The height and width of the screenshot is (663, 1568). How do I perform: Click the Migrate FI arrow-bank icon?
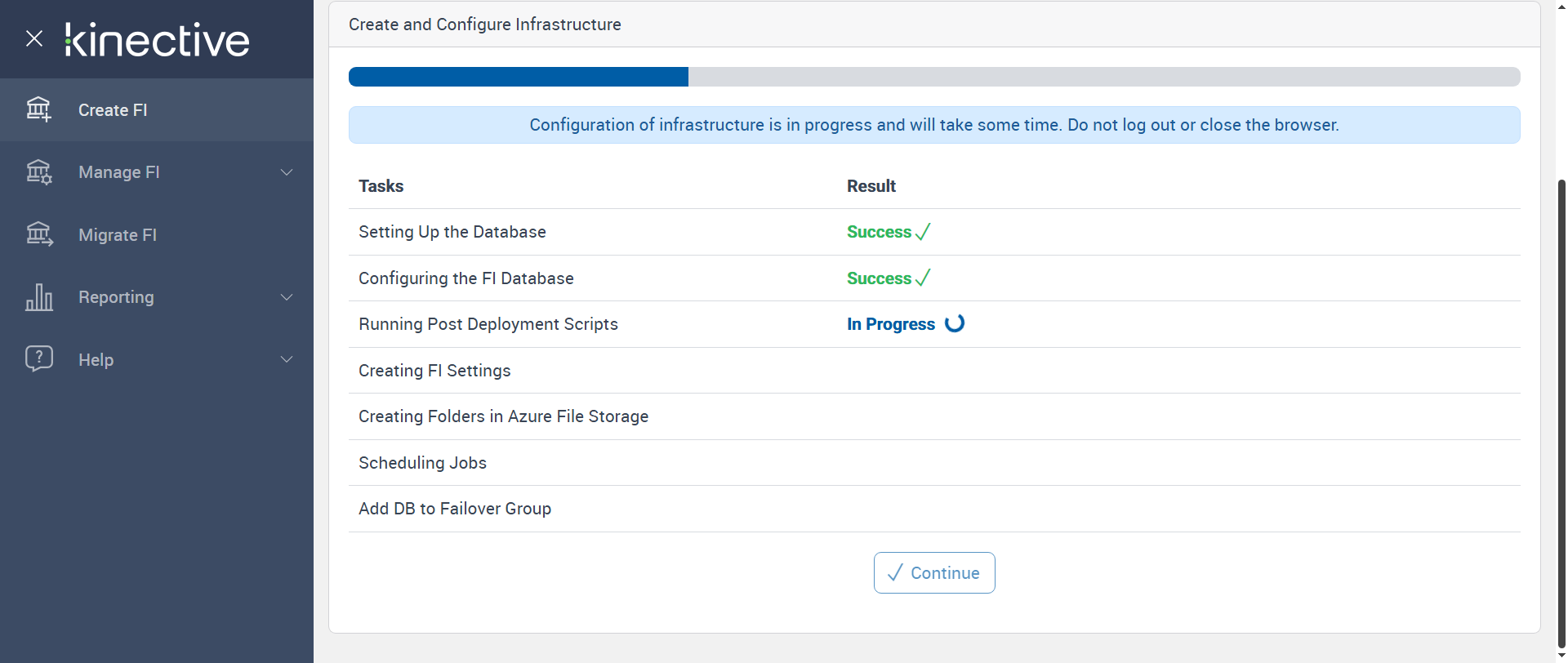(x=38, y=235)
